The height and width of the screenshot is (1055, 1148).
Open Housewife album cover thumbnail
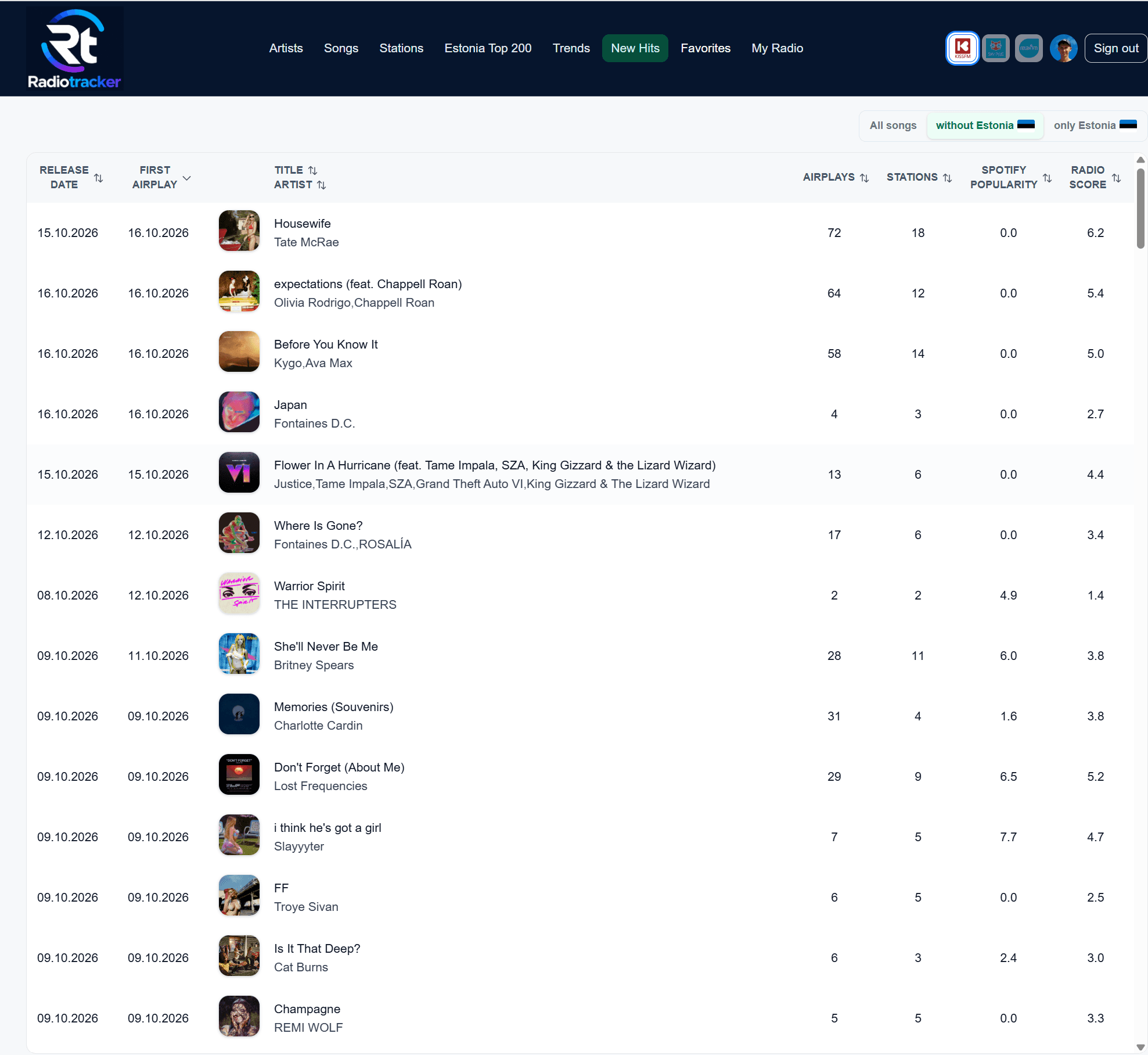(239, 231)
